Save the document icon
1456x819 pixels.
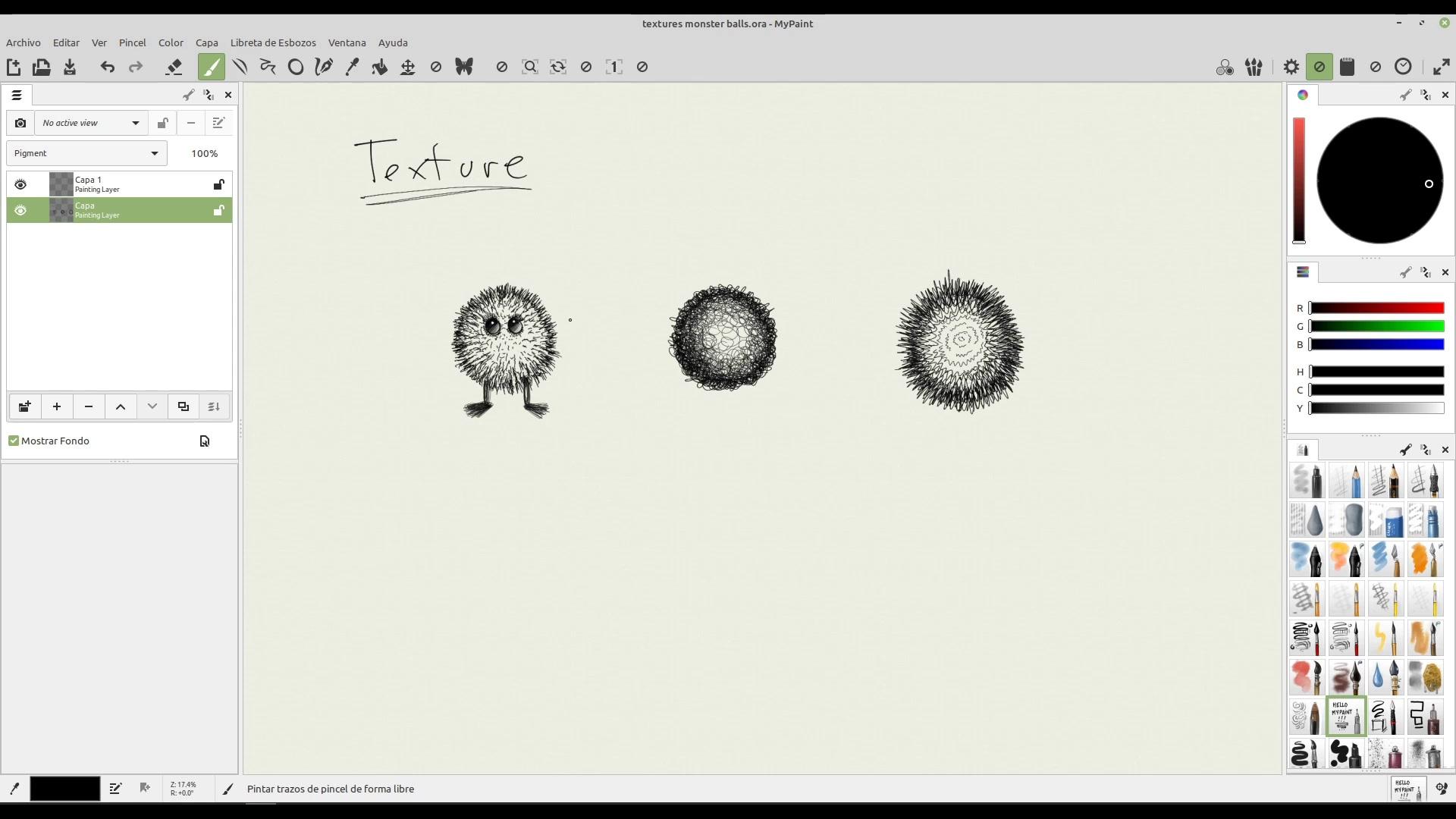70,67
